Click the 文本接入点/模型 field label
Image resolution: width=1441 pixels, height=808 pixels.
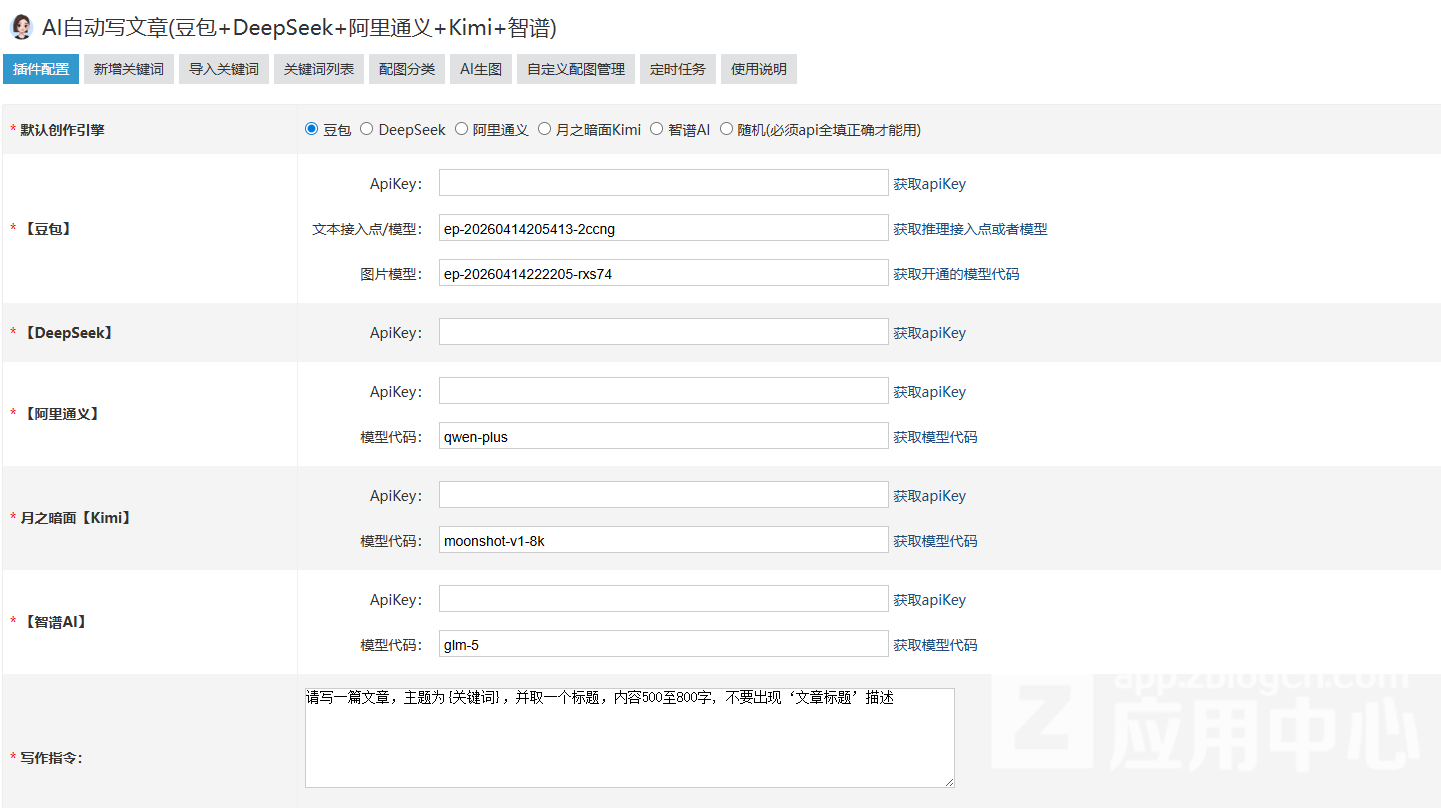[367, 229]
